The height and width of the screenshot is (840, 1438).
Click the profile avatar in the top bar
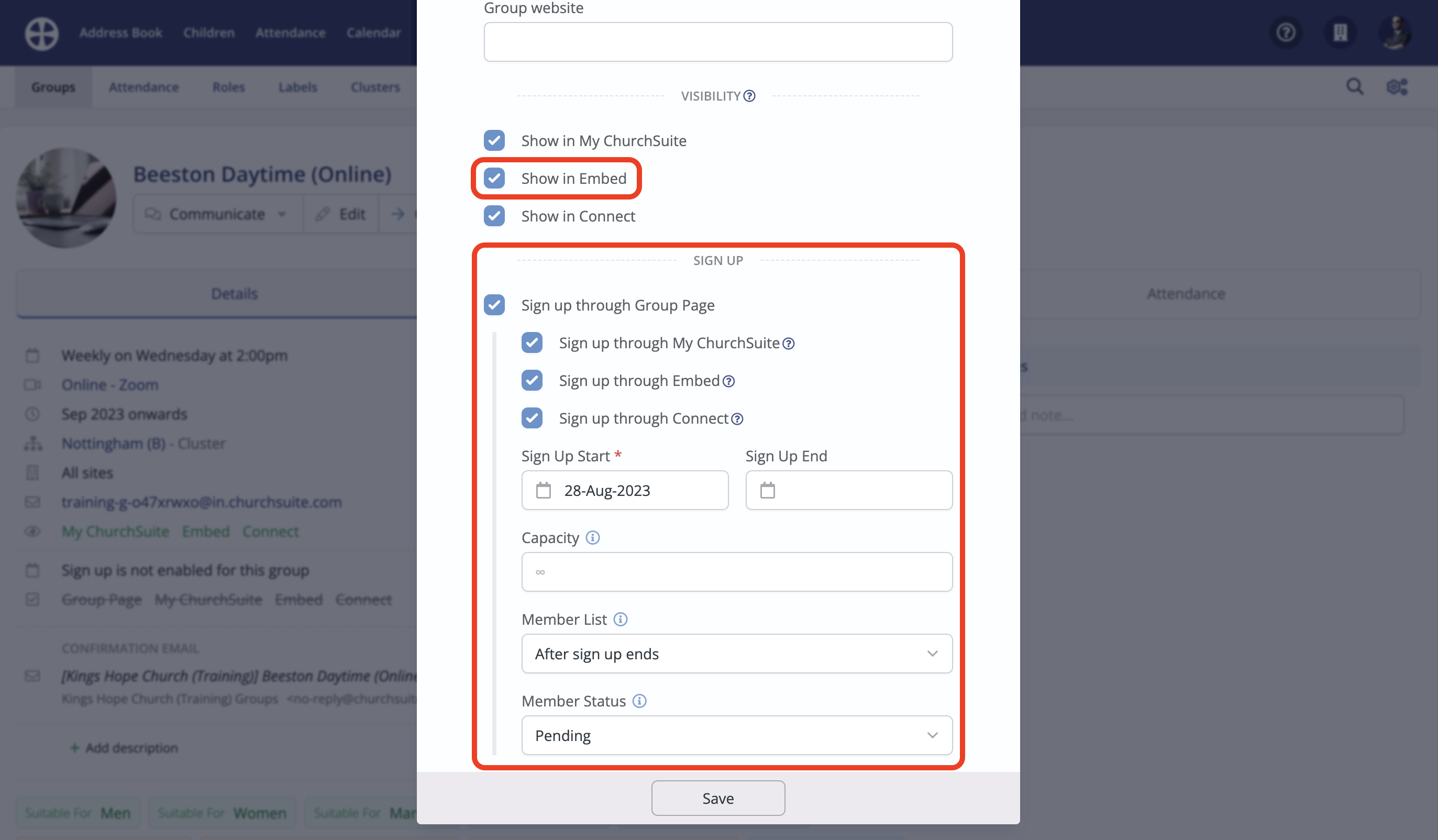point(1395,32)
